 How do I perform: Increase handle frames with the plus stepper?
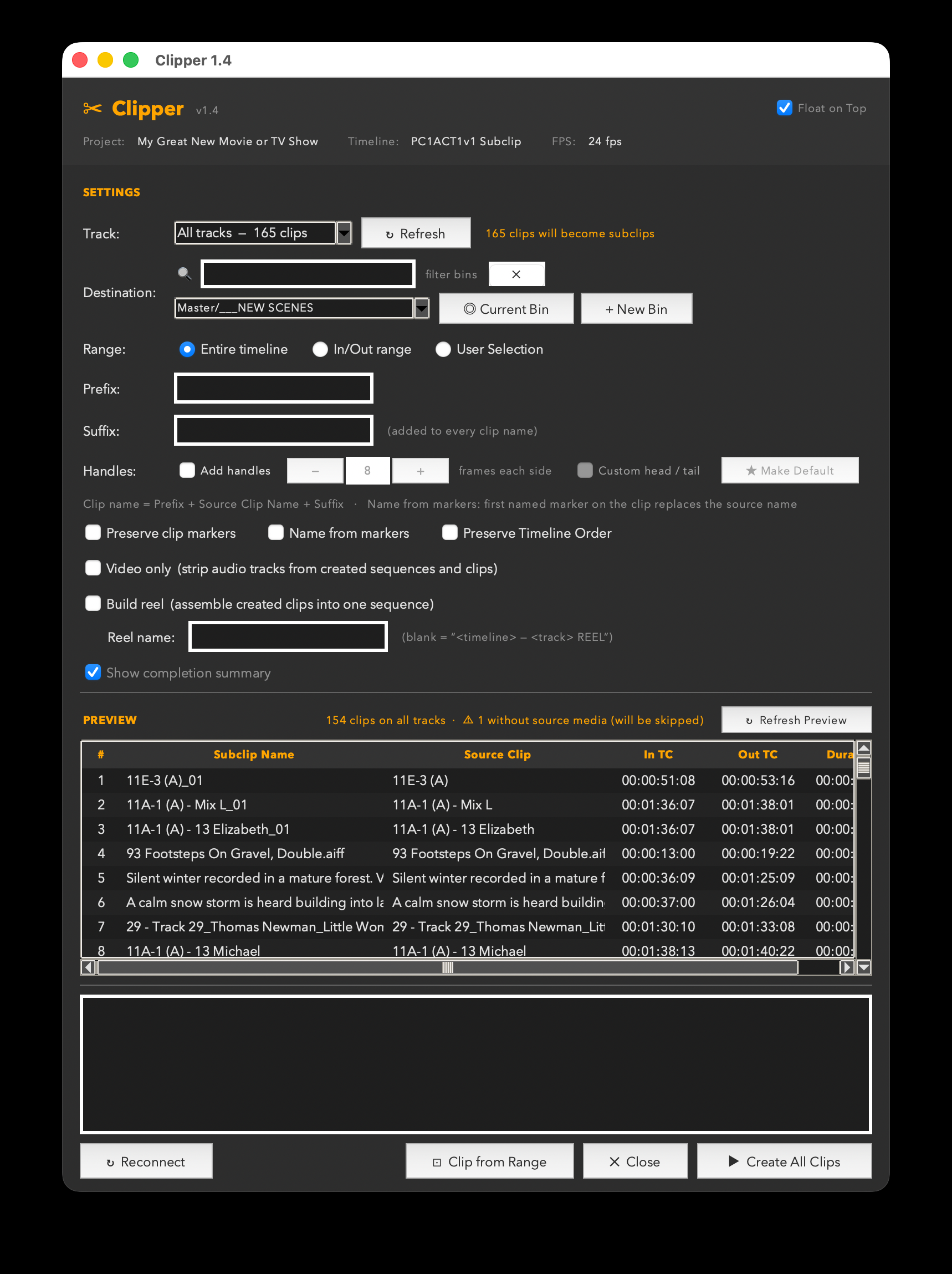pyautogui.click(x=420, y=471)
